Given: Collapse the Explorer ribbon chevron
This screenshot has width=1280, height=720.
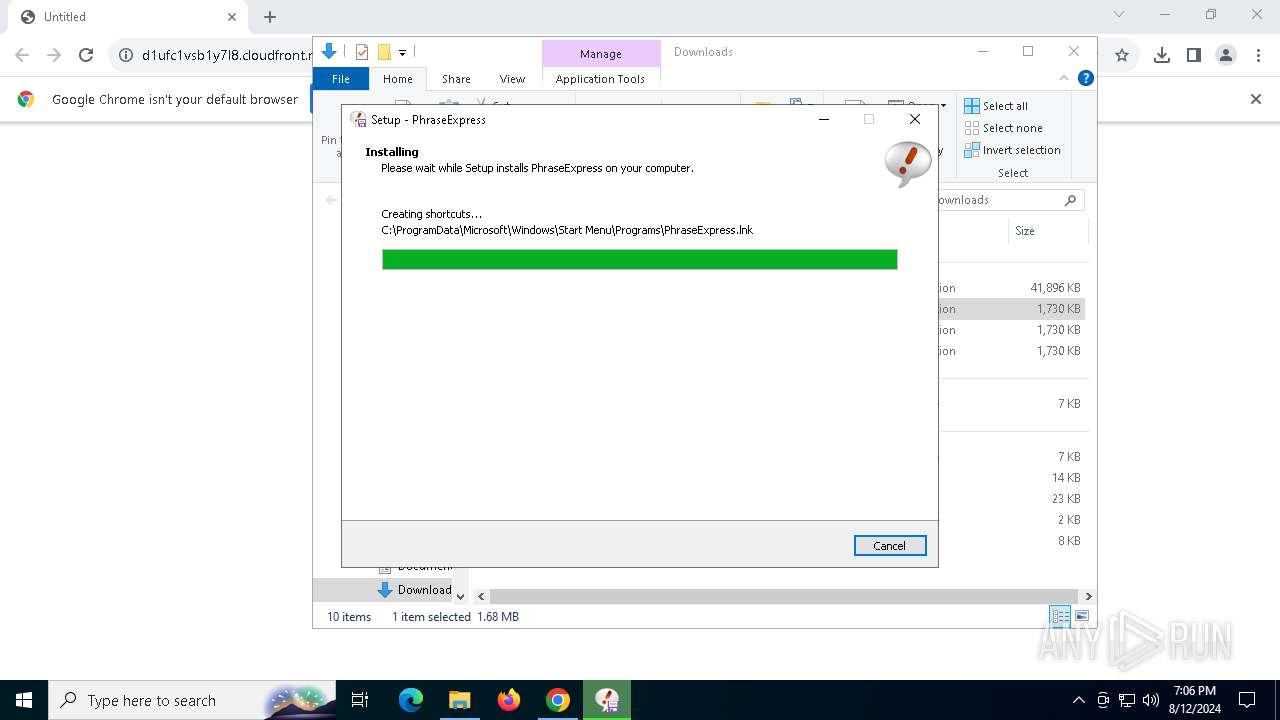Looking at the screenshot, I should pos(1064,78).
